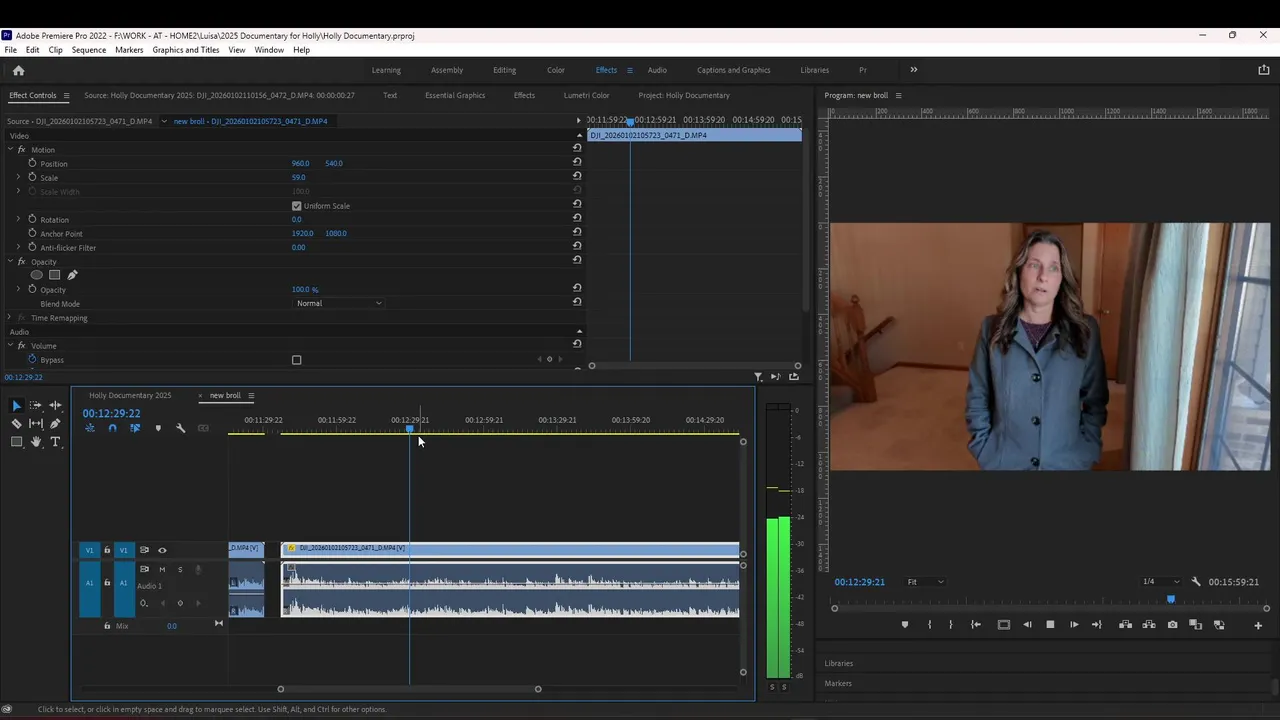Hide V1 track output with the eye icon
Screen dimensions: 1280x720
[x=162, y=550]
